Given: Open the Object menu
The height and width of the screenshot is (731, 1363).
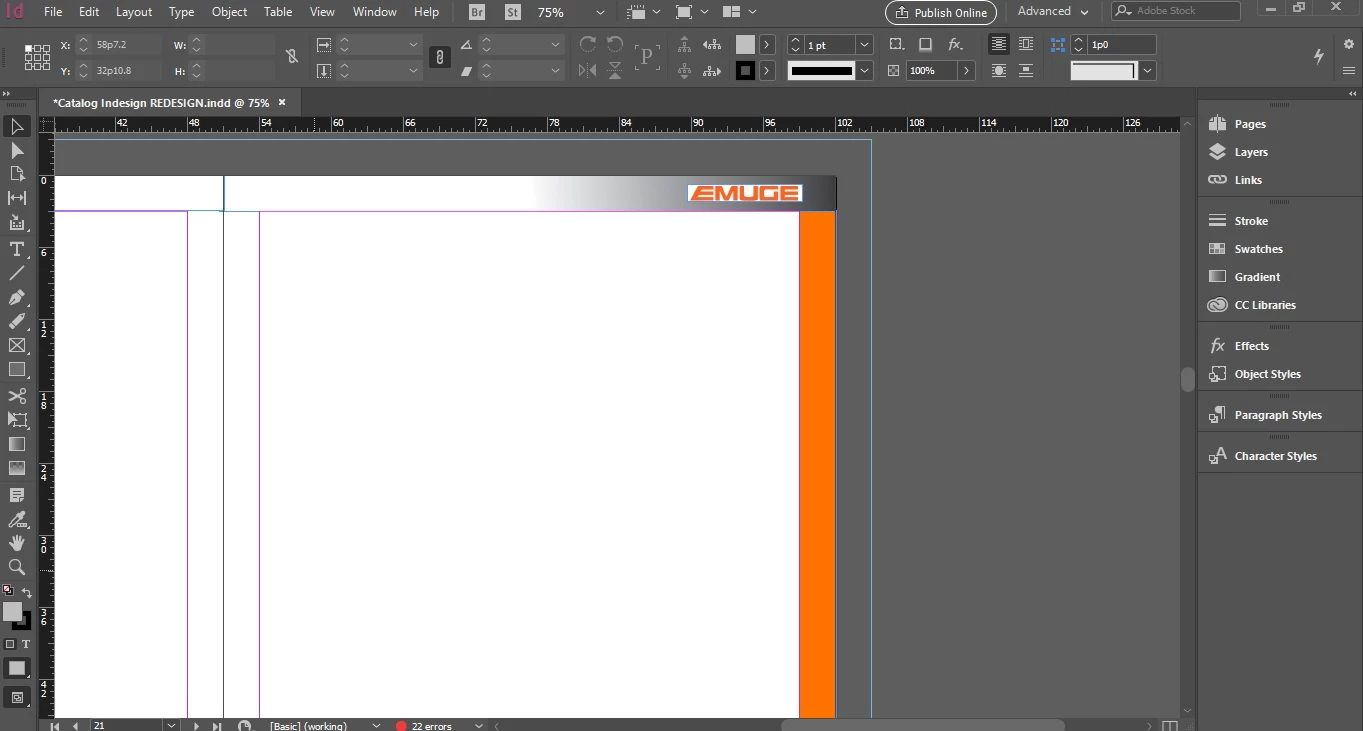Looking at the screenshot, I should point(229,12).
